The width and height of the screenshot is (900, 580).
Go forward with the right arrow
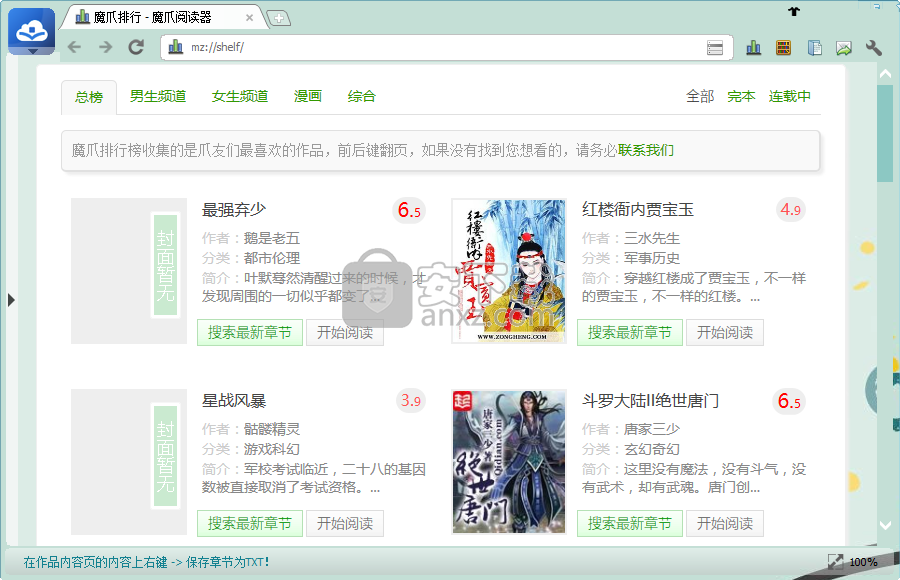(105, 47)
